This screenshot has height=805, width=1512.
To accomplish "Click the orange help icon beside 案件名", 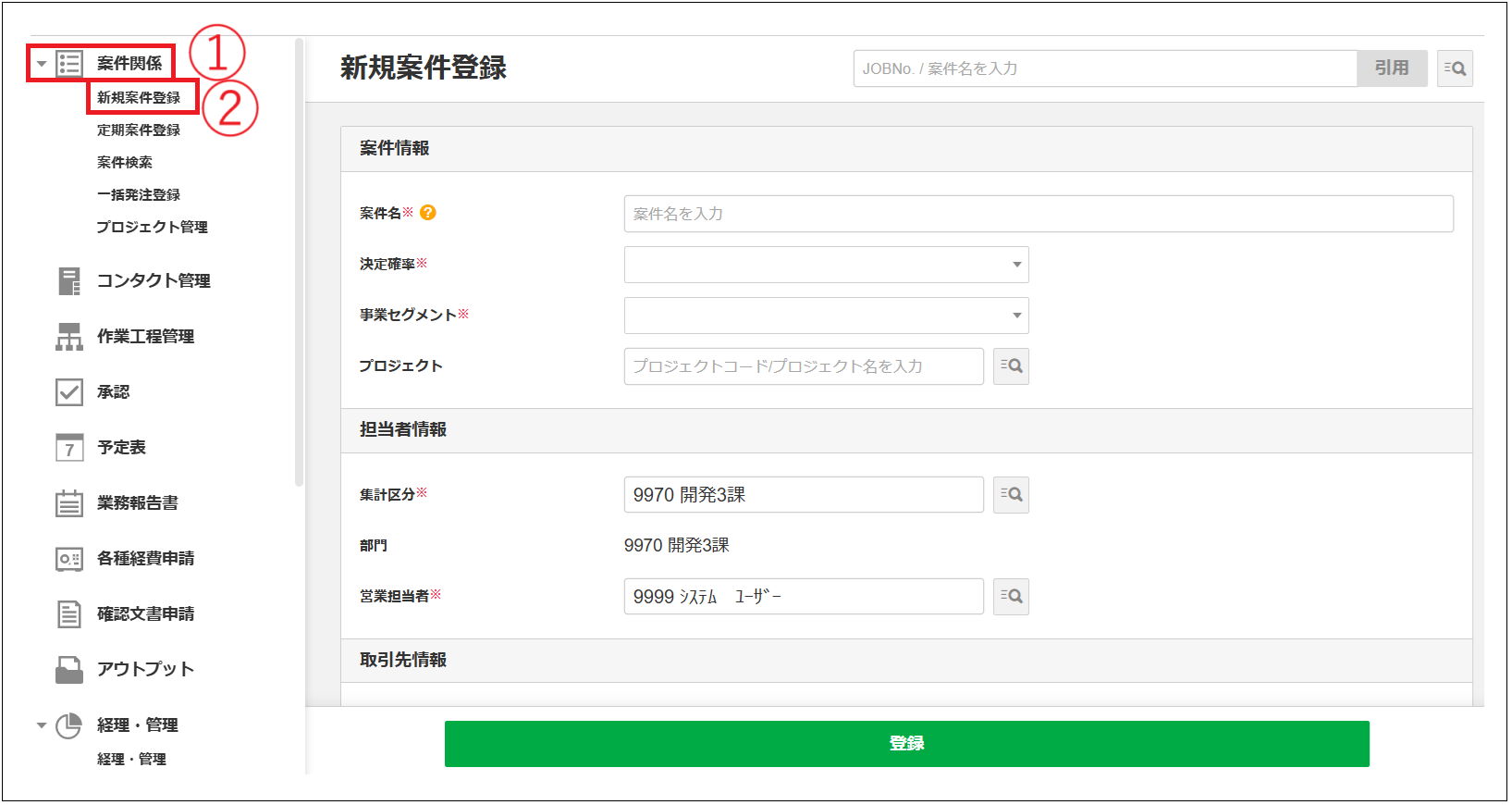I will 427,213.
